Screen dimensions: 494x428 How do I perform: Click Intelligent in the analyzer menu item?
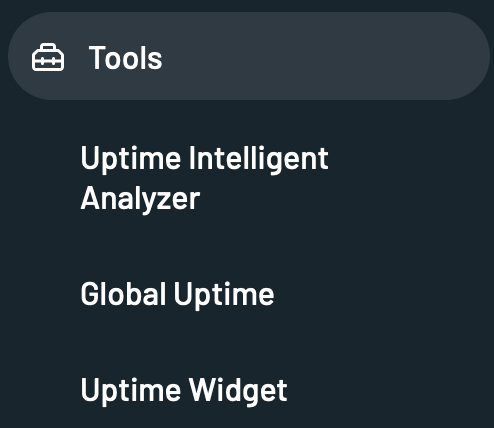259,159
